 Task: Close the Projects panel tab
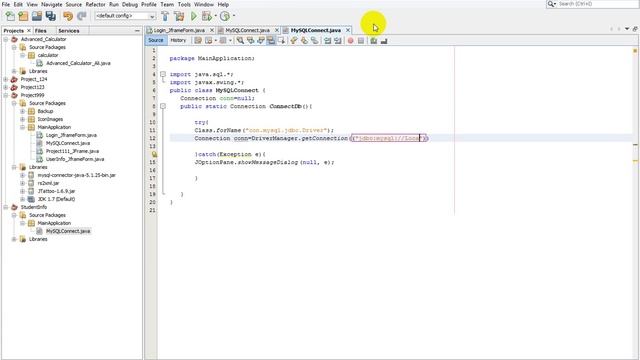pos(29,31)
